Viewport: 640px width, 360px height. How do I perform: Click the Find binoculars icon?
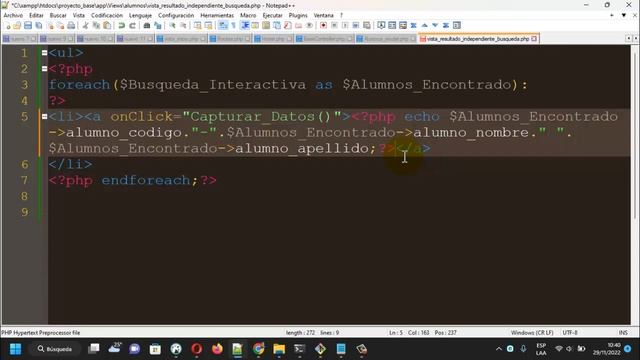146,25
